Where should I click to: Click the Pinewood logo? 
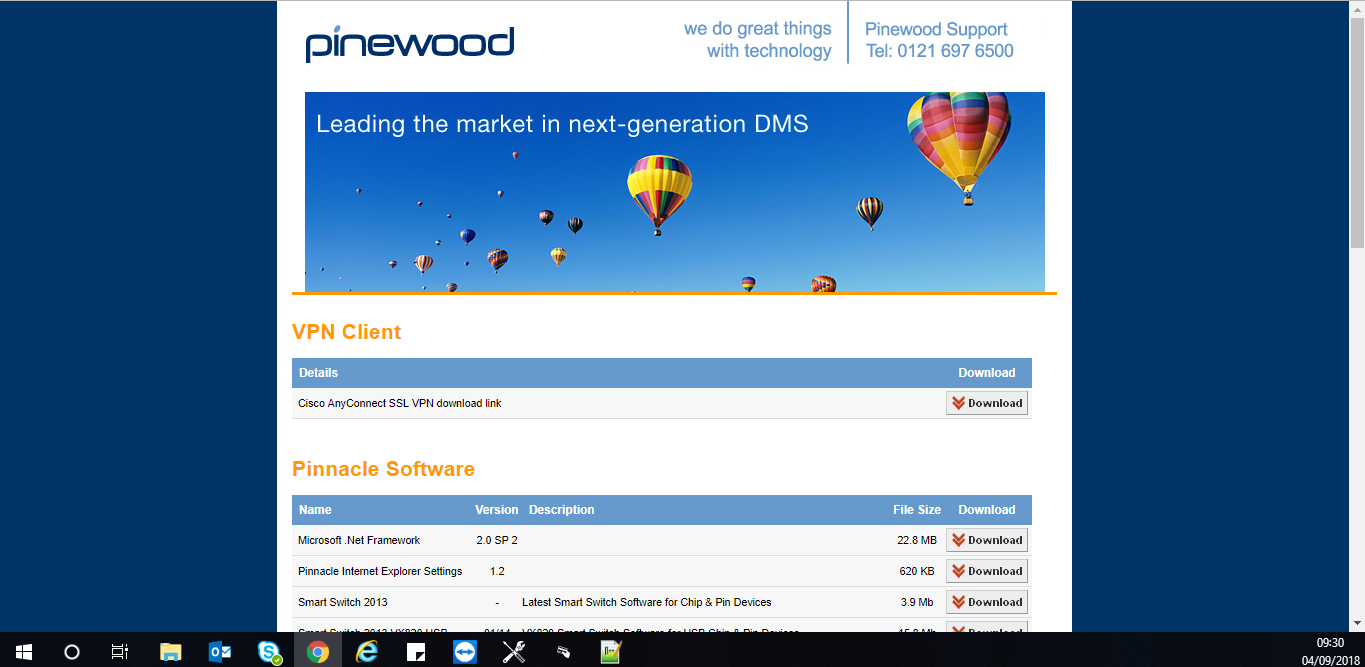coord(409,44)
